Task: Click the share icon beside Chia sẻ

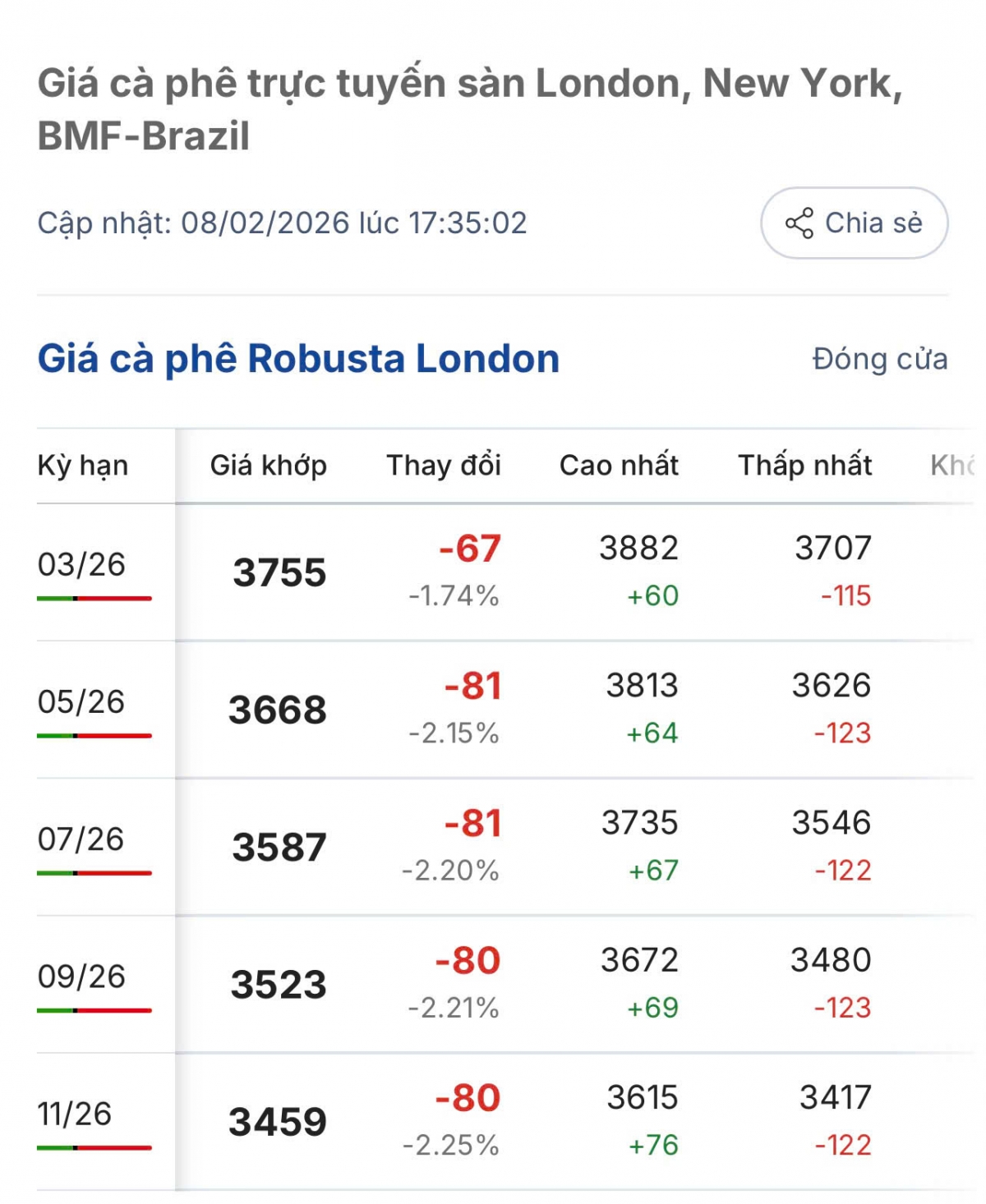Action: coord(799,223)
